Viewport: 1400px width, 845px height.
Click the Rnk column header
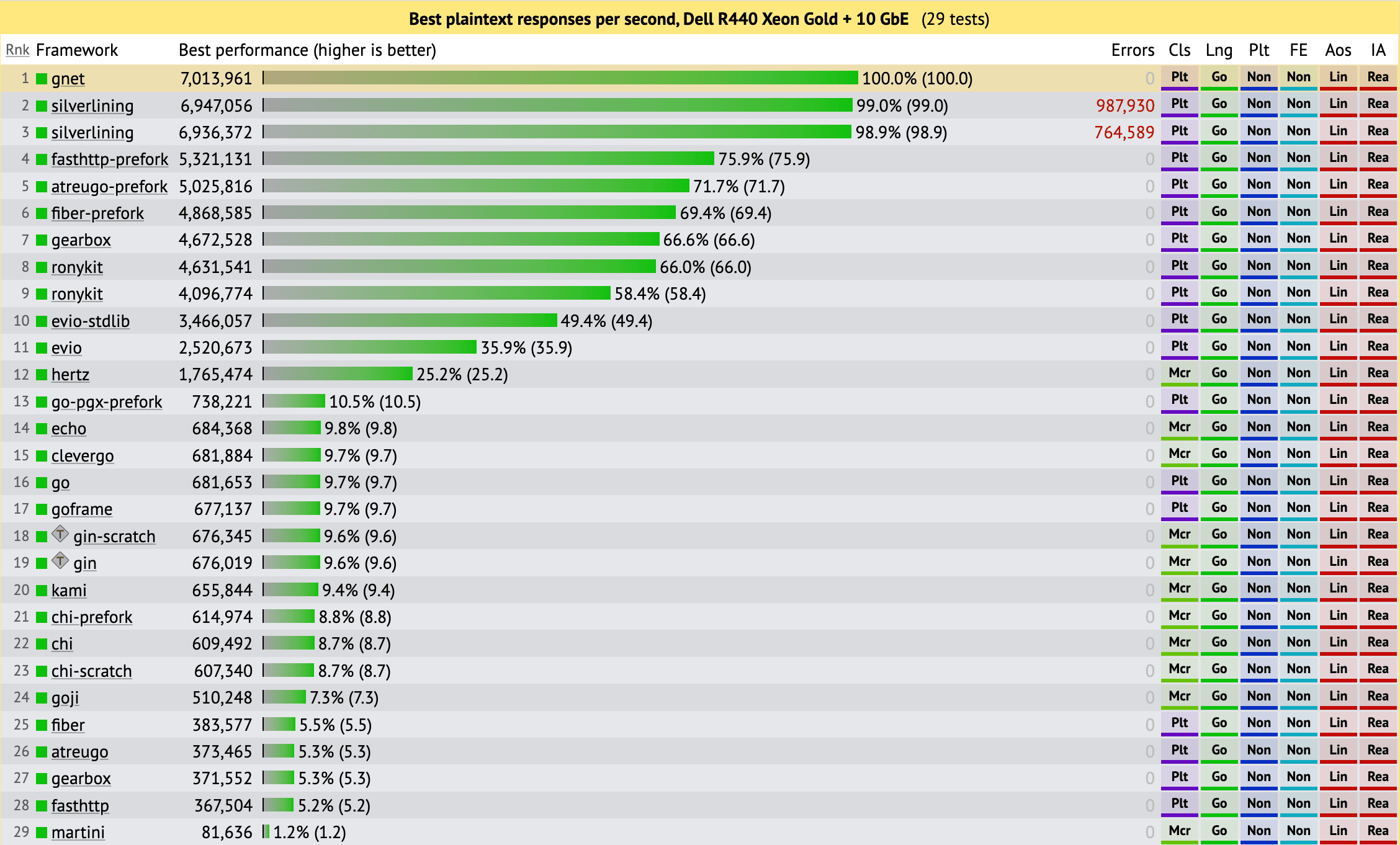[17, 50]
